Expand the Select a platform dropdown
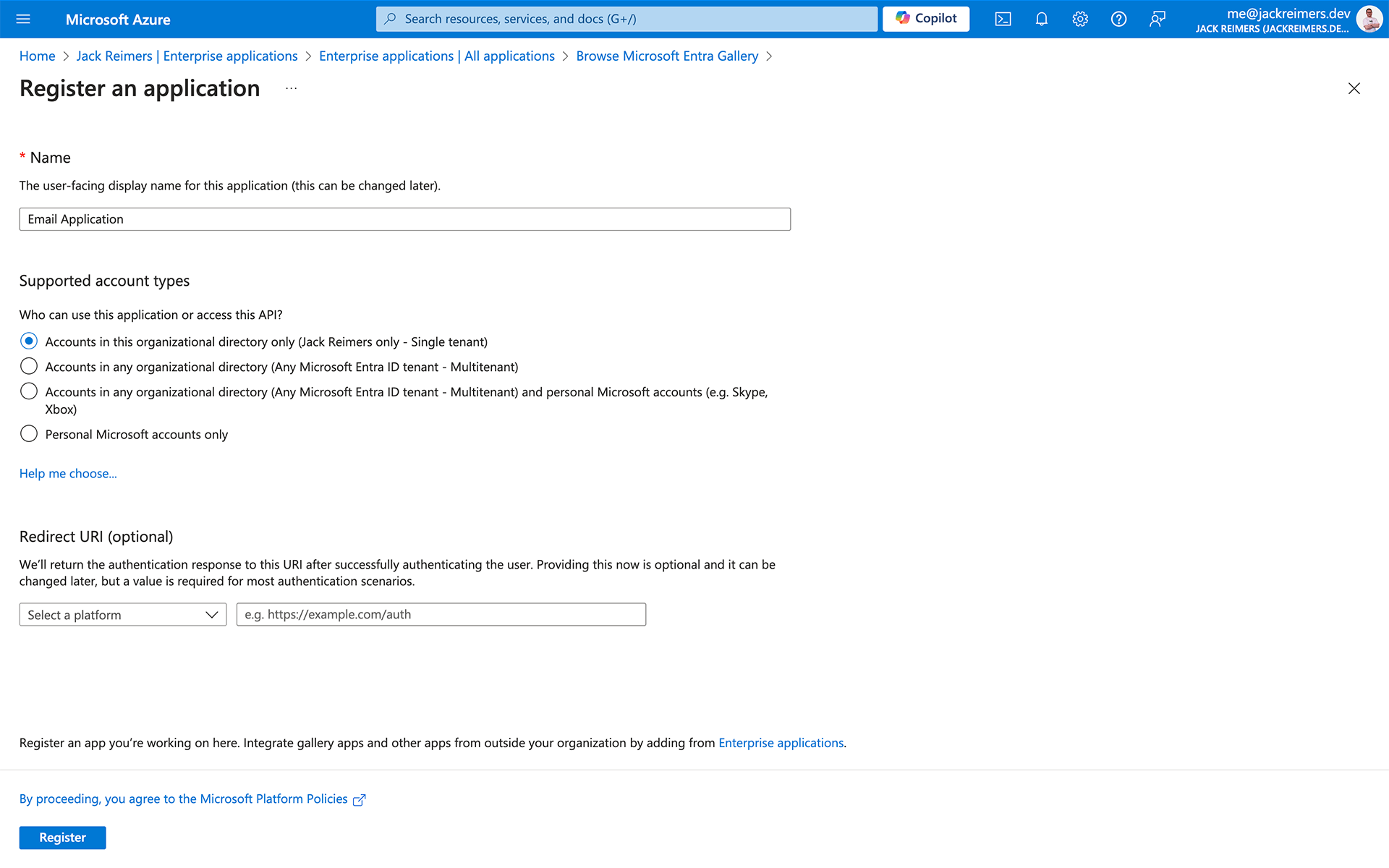The height and width of the screenshot is (868, 1389). [121, 614]
